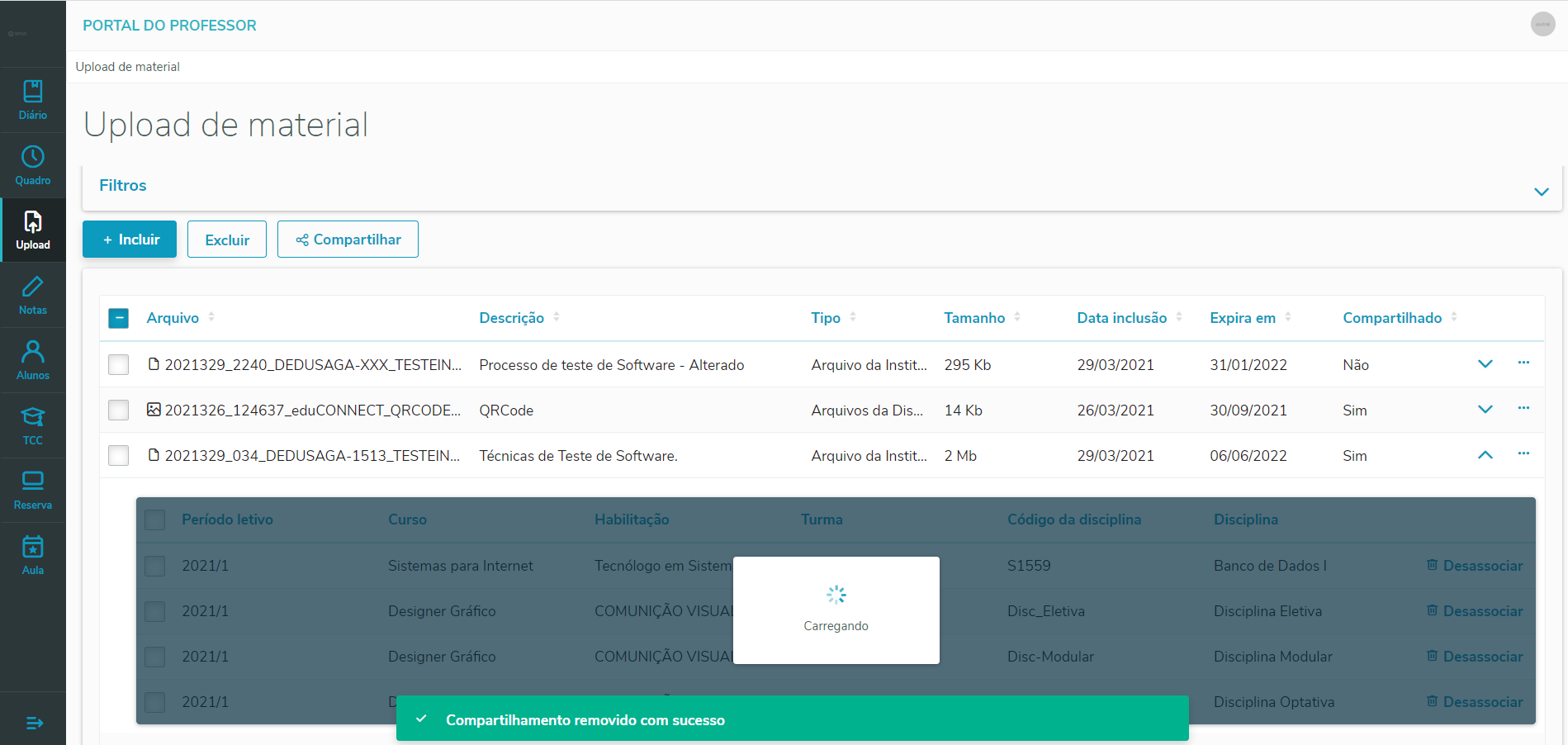Collapse details of Técnicas de Teste row
The height and width of the screenshot is (745, 1568).
click(1485, 454)
